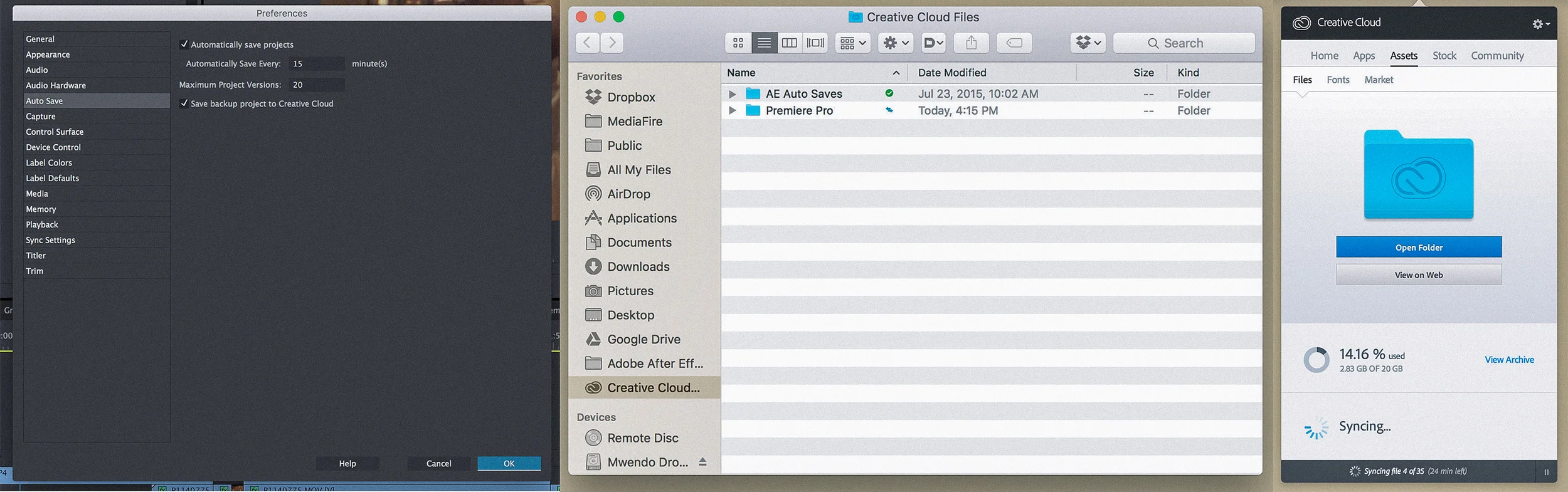
Task: Click Cancel button in Preferences
Action: (439, 464)
